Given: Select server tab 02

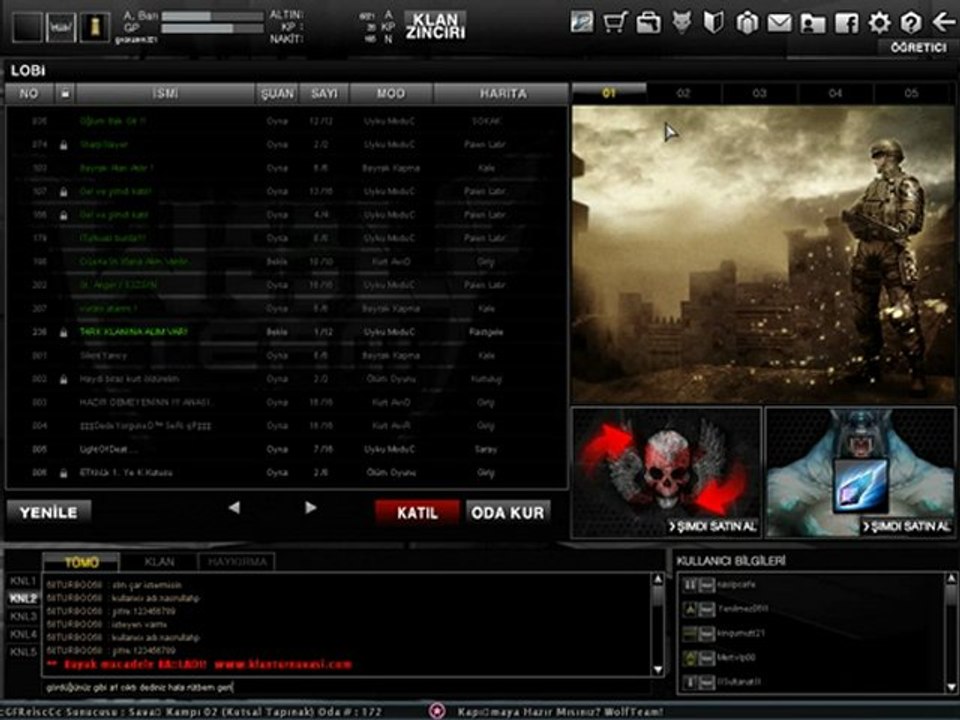Looking at the screenshot, I should [684, 93].
